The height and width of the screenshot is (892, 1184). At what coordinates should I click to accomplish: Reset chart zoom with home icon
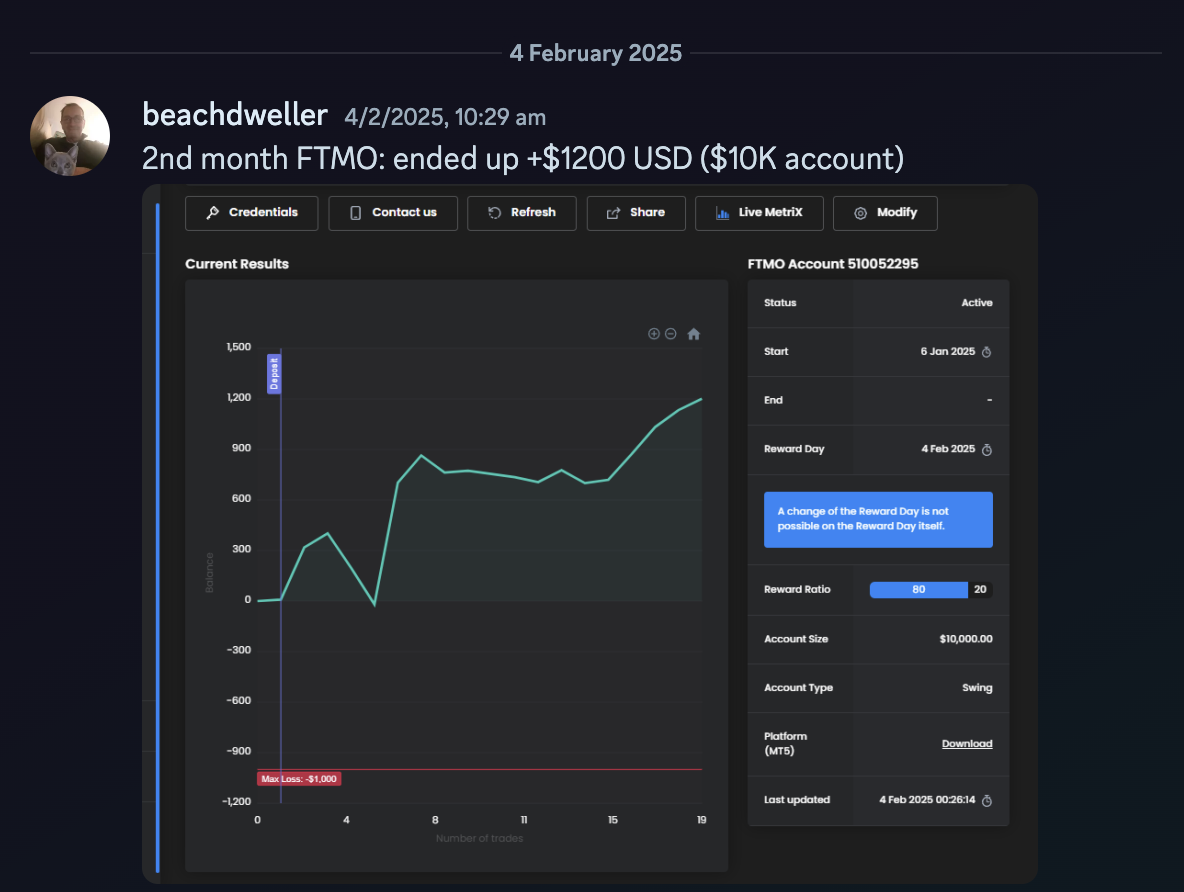tap(693, 334)
